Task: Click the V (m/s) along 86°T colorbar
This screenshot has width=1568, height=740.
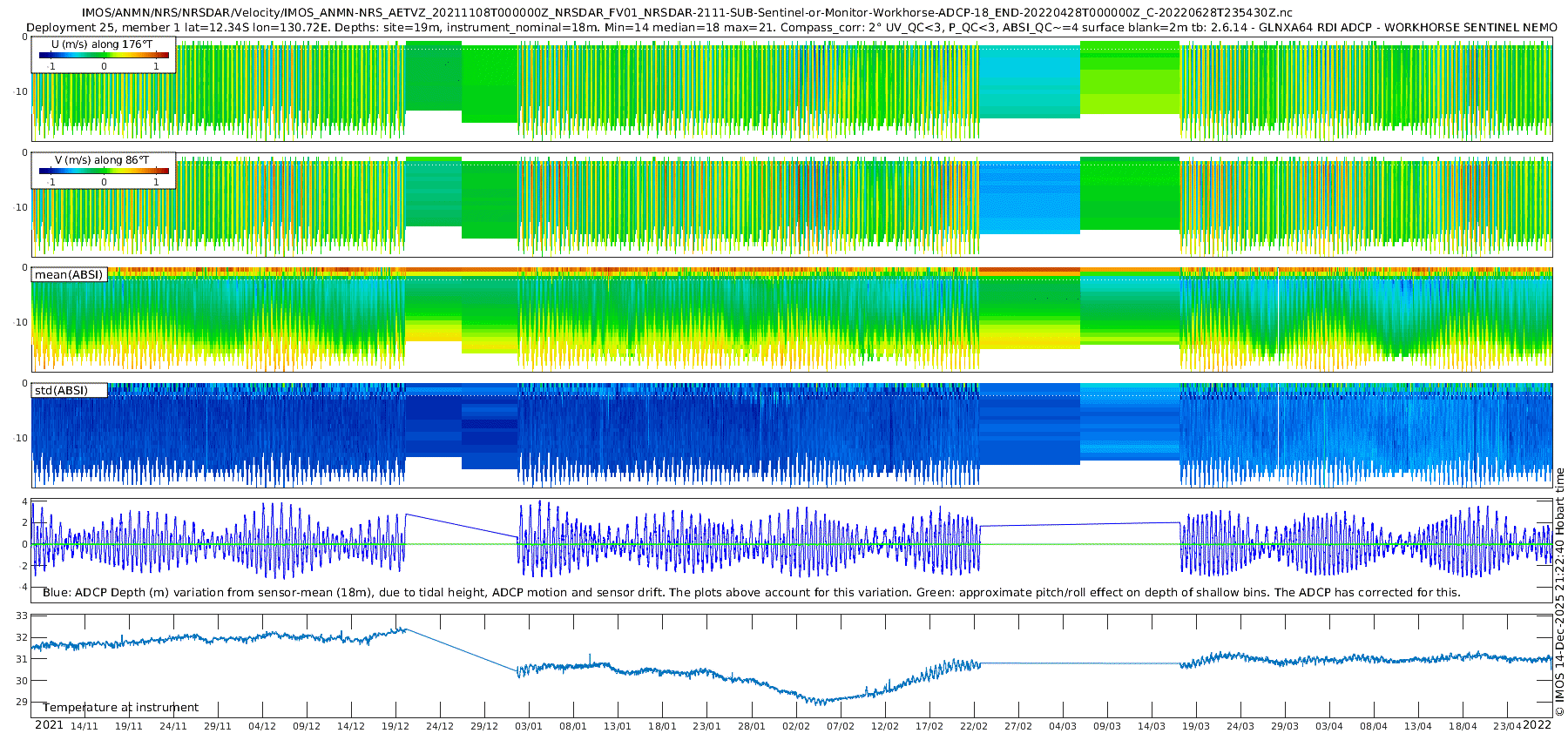Action: click(x=104, y=171)
